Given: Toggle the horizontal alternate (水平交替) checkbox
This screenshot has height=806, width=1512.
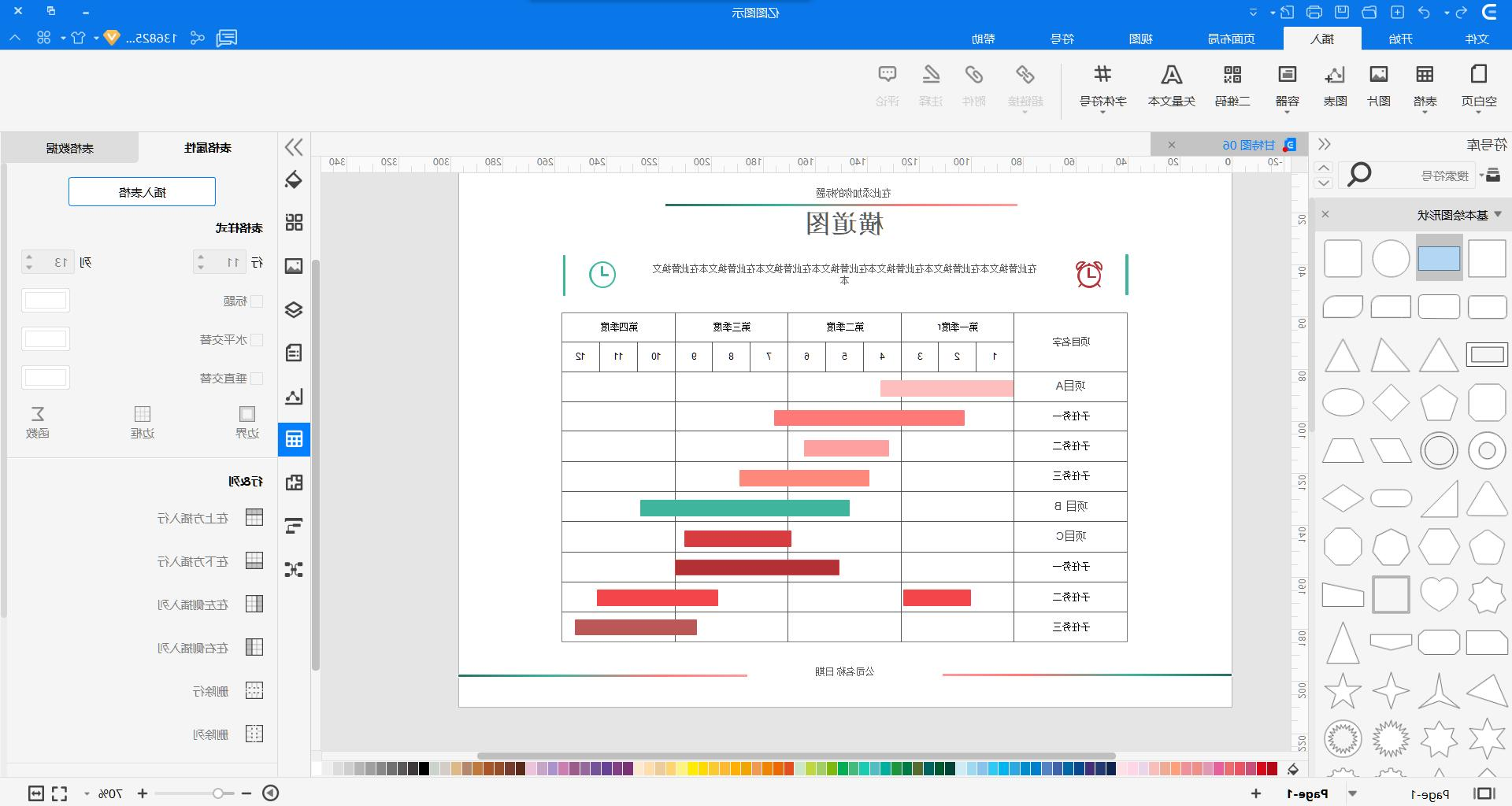Looking at the screenshot, I should [x=257, y=340].
